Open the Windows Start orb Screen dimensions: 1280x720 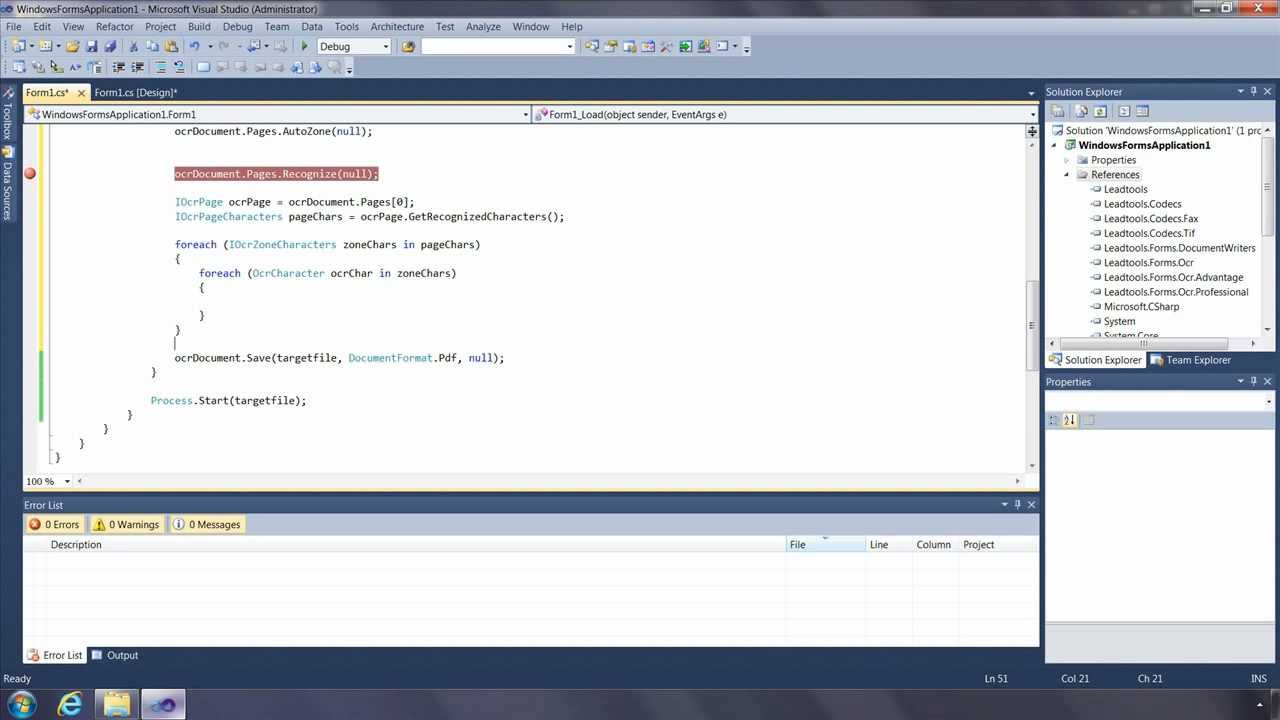click(21, 704)
